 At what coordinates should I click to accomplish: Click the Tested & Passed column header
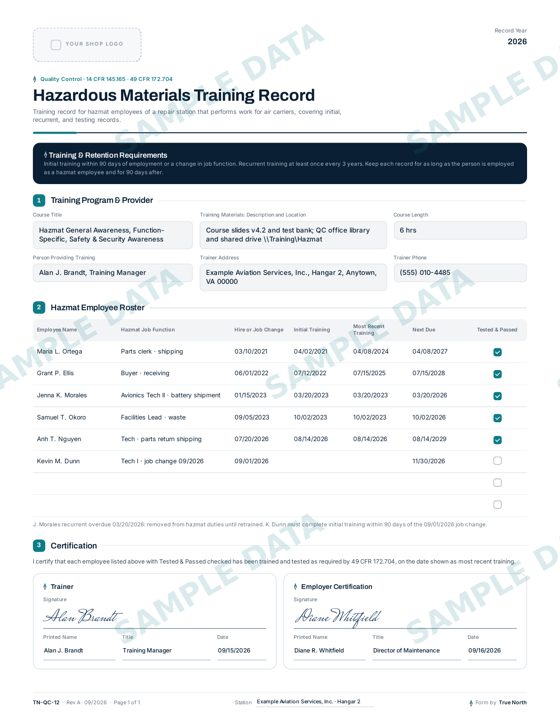(x=497, y=330)
